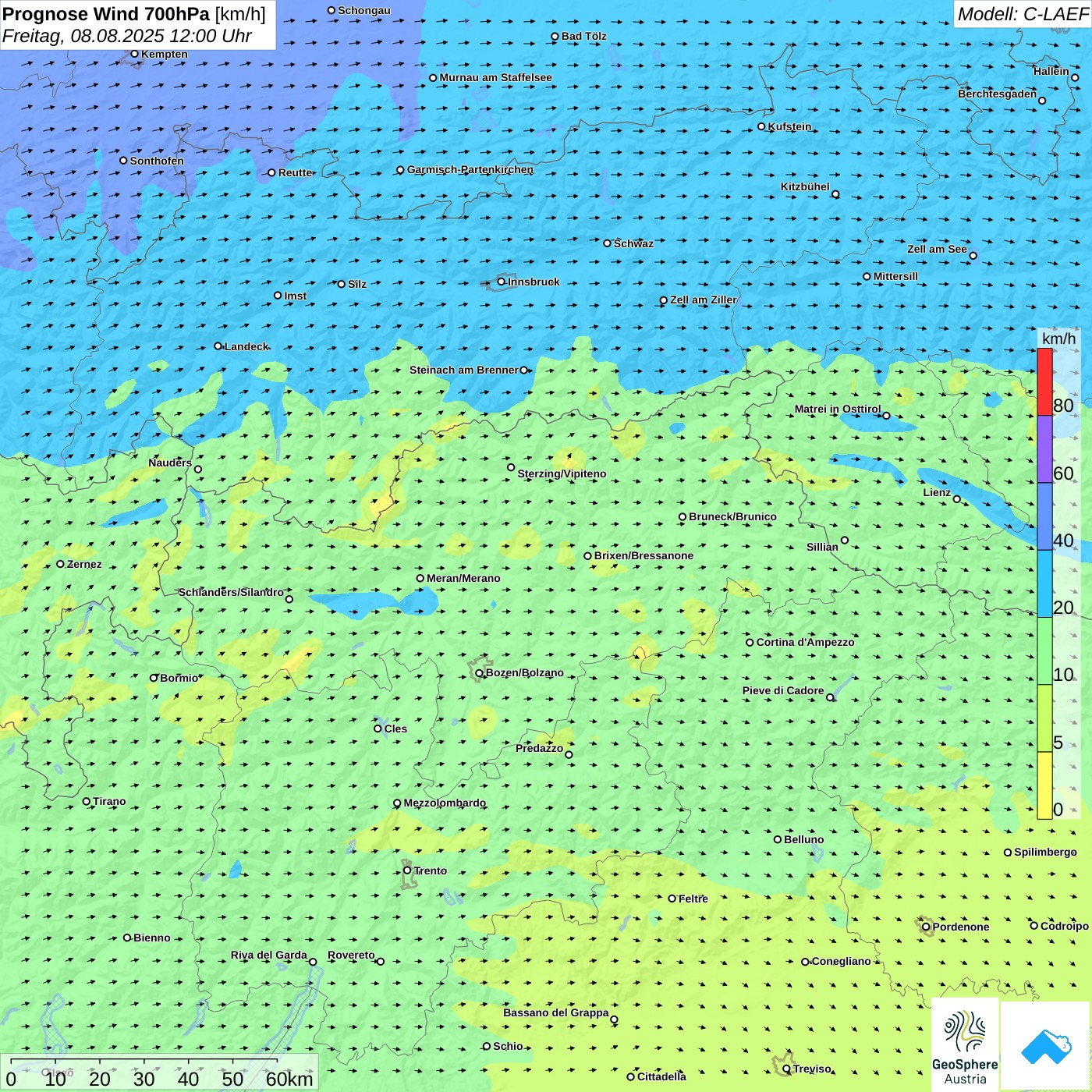Click the Bruneck/Brunico label
Screen dimensions: 1092x1092
point(732,516)
